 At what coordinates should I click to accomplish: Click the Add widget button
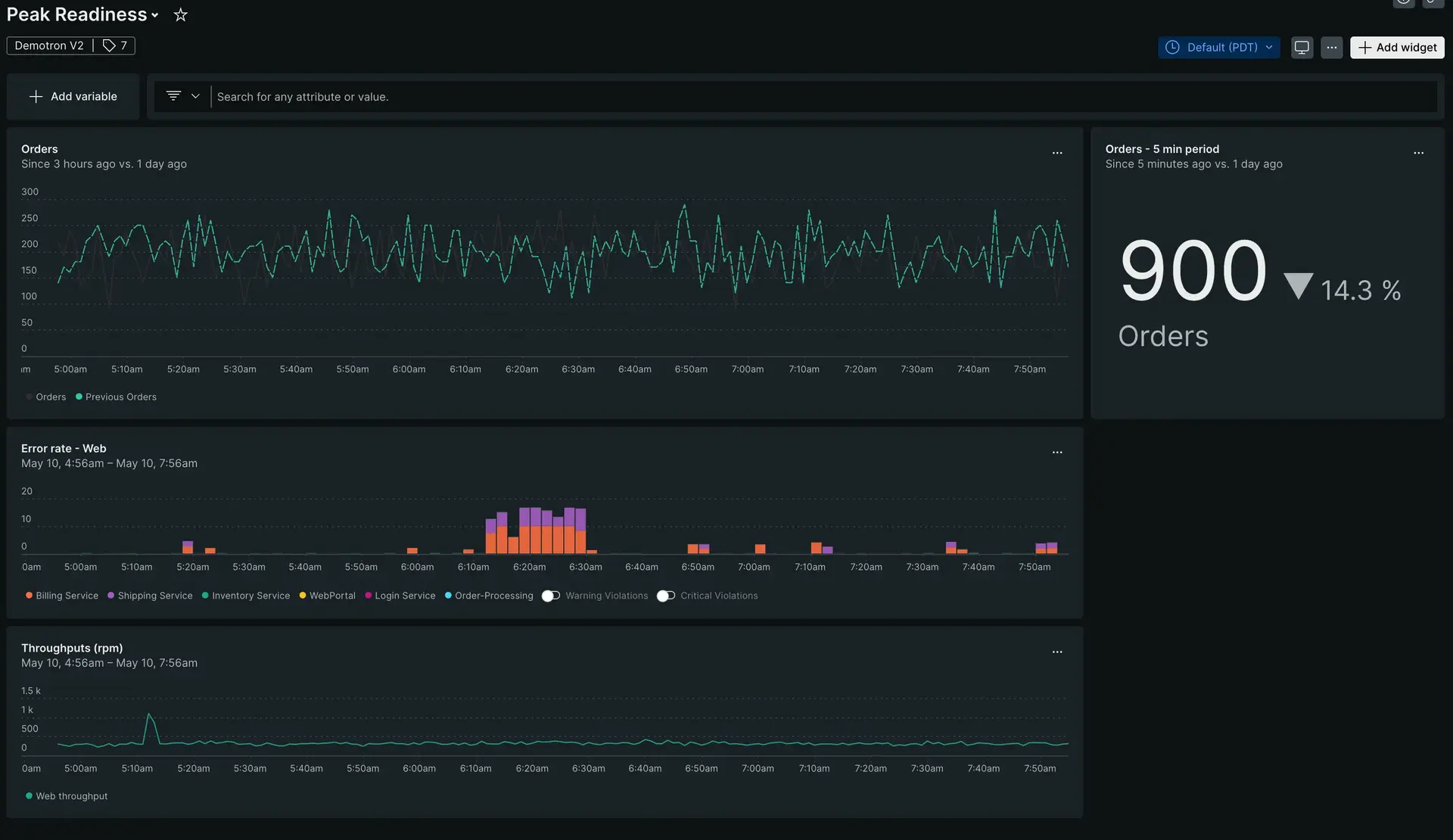coord(1397,48)
